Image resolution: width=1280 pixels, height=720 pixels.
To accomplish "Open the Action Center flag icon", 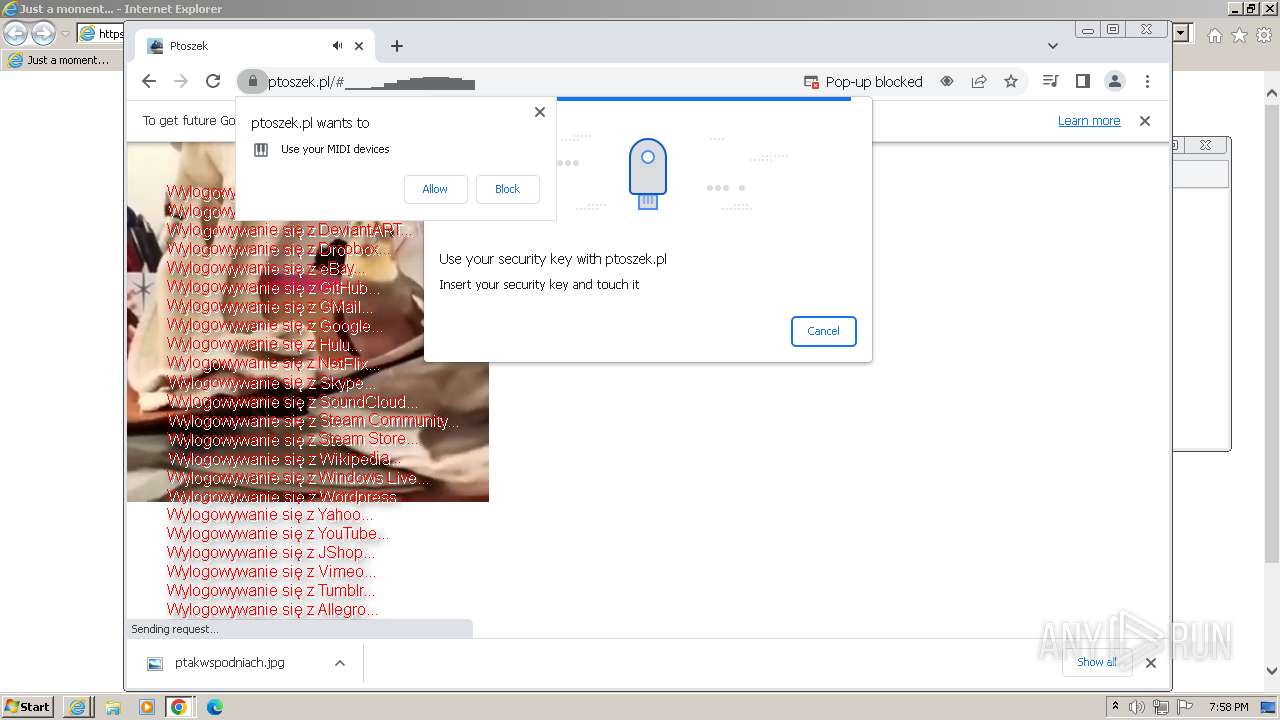I will click(1184, 707).
